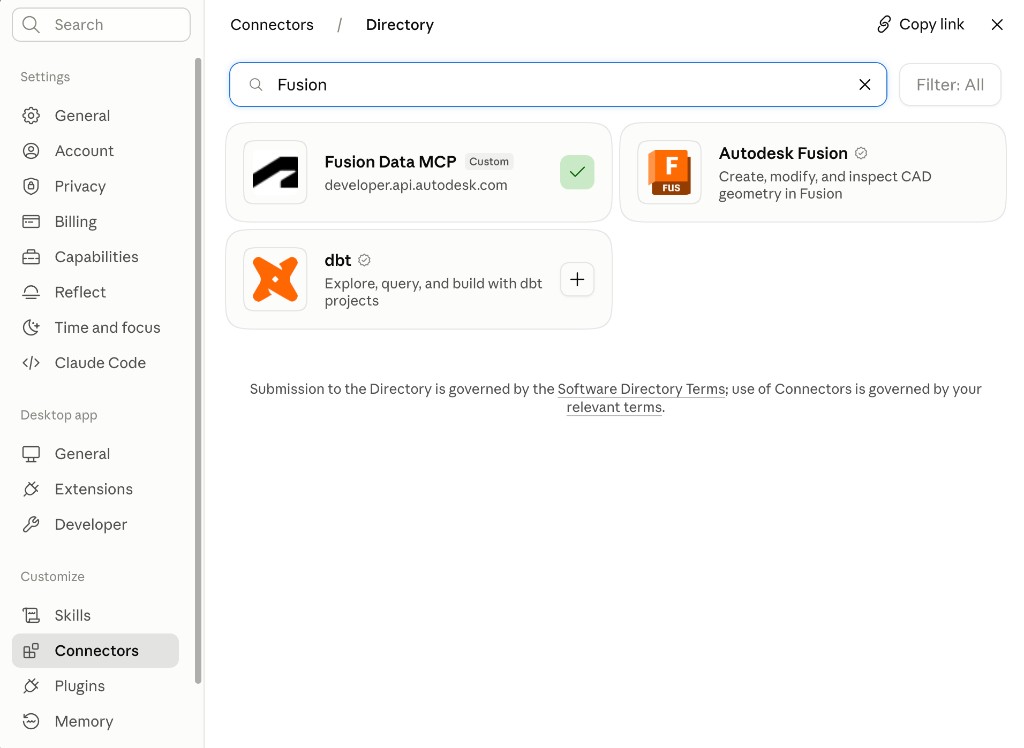Click the magnifier icon in directory search
Screen dimensions: 1024x748
coord(256,85)
